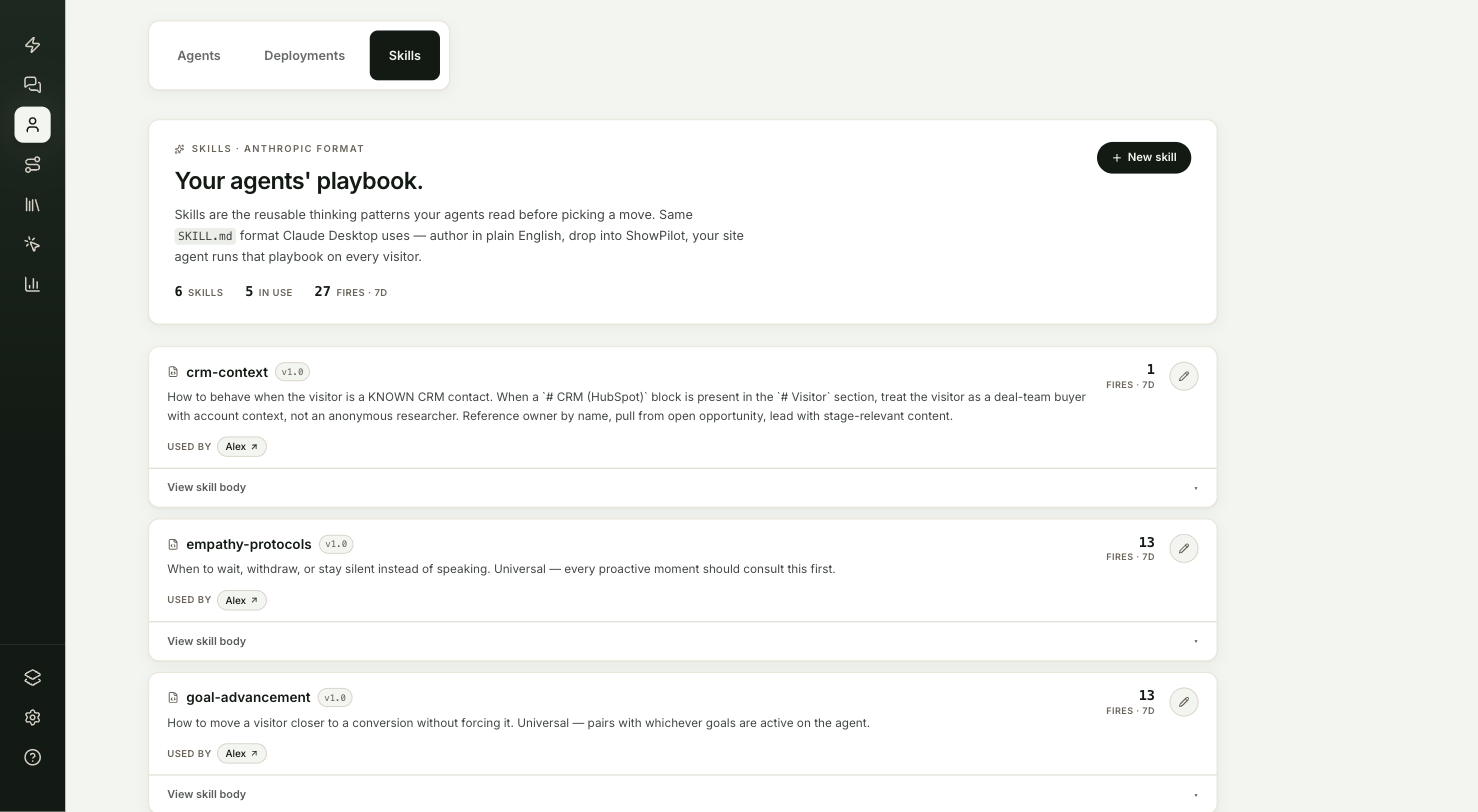Click the document icon beside empathy-protocols

pos(173,545)
